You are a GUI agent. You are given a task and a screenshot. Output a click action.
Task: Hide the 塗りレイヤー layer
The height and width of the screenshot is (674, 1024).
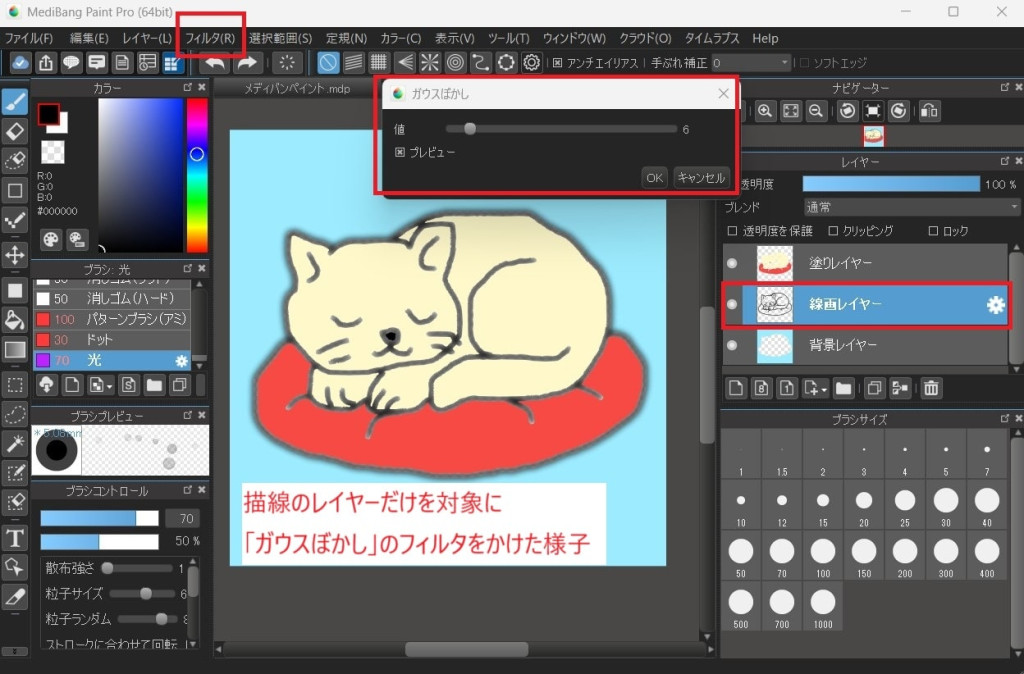tap(732, 263)
